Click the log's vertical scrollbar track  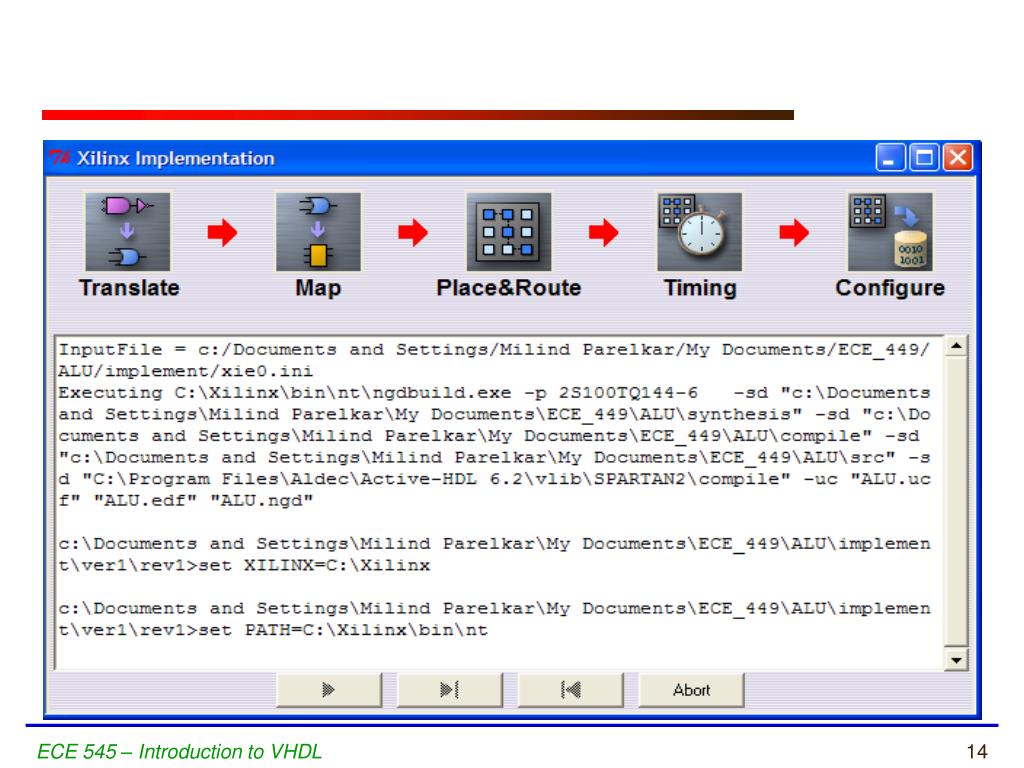[956, 503]
